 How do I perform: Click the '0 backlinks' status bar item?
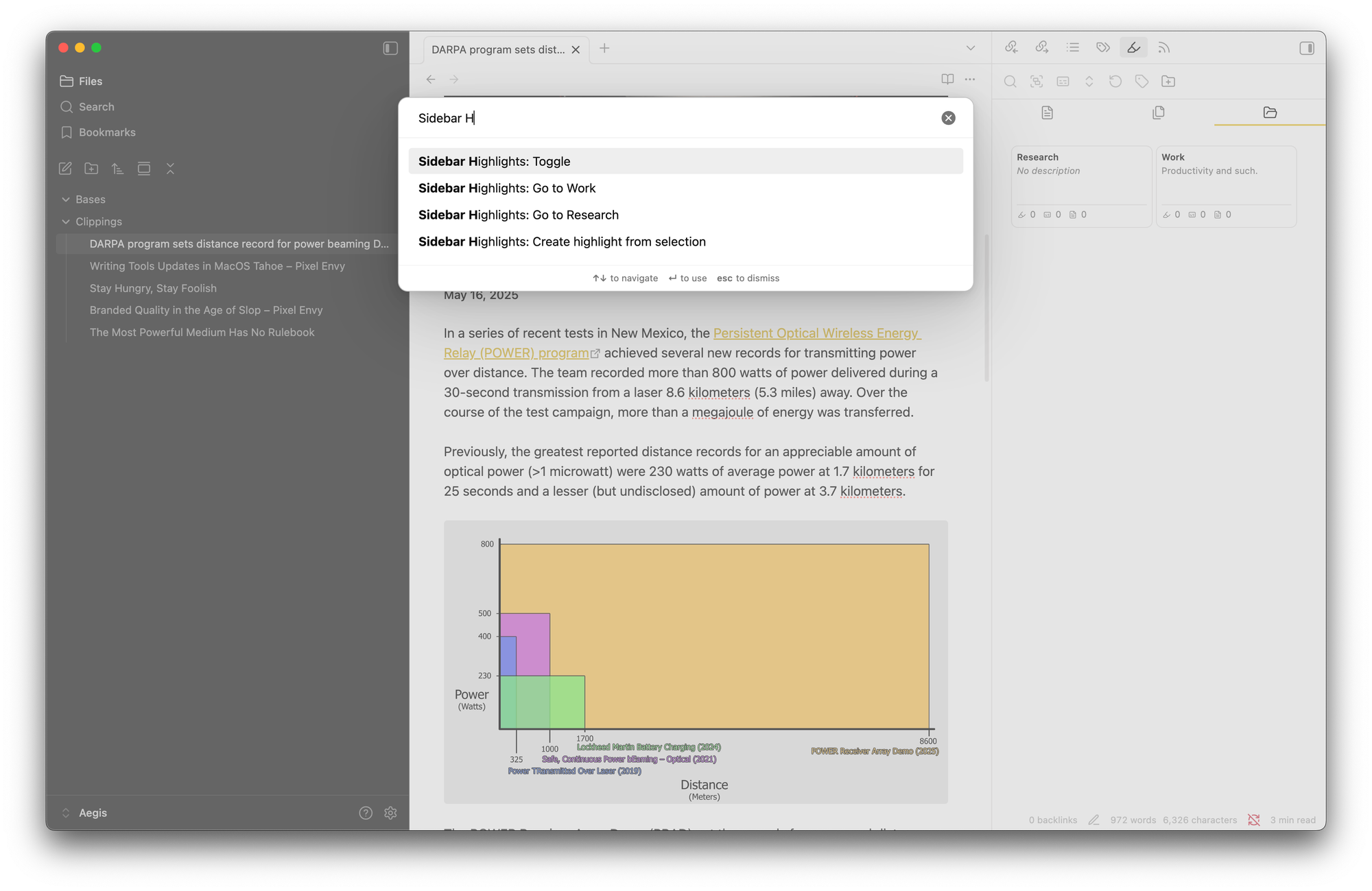[x=1052, y=820]
